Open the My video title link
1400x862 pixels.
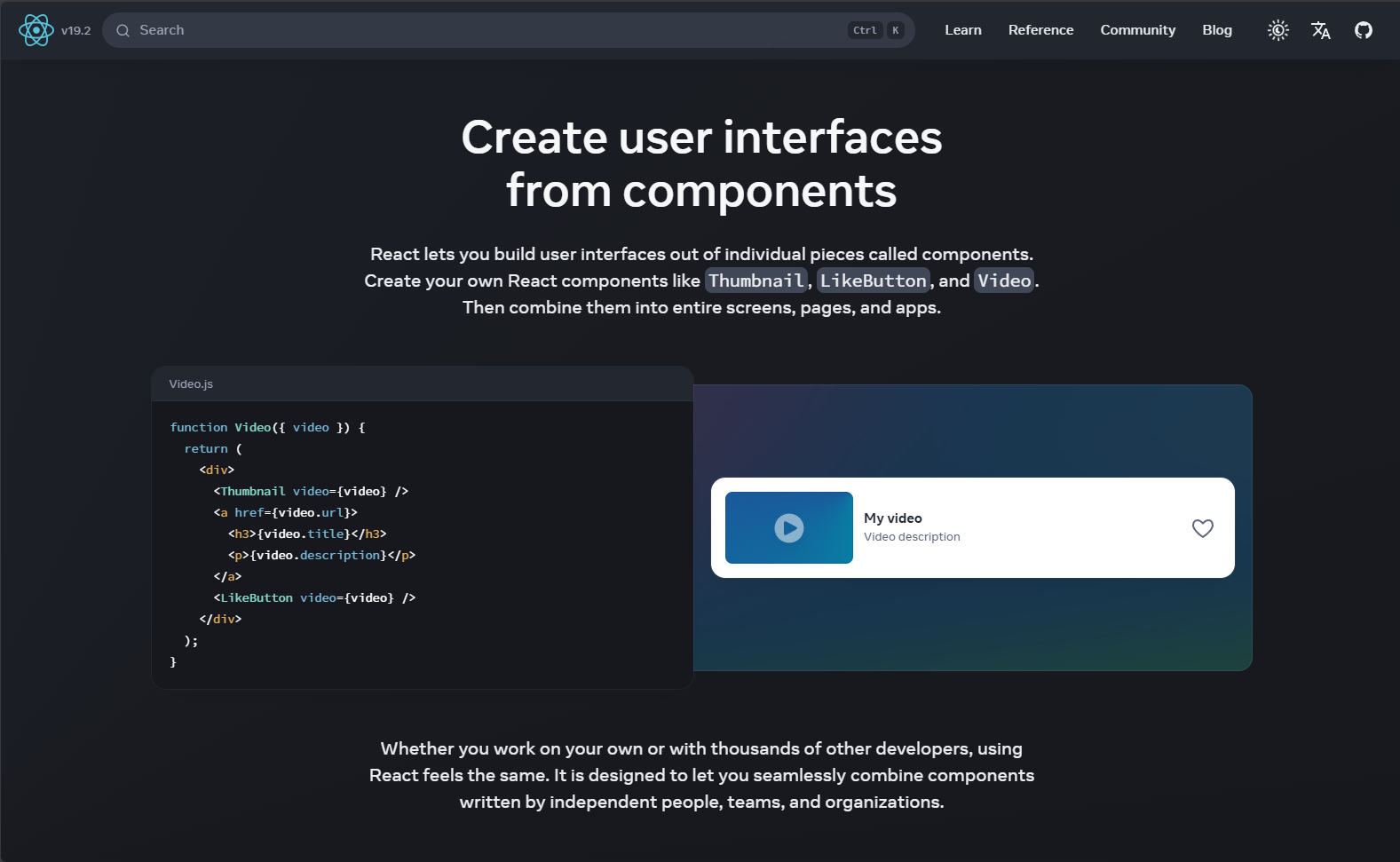pos(893,518)
